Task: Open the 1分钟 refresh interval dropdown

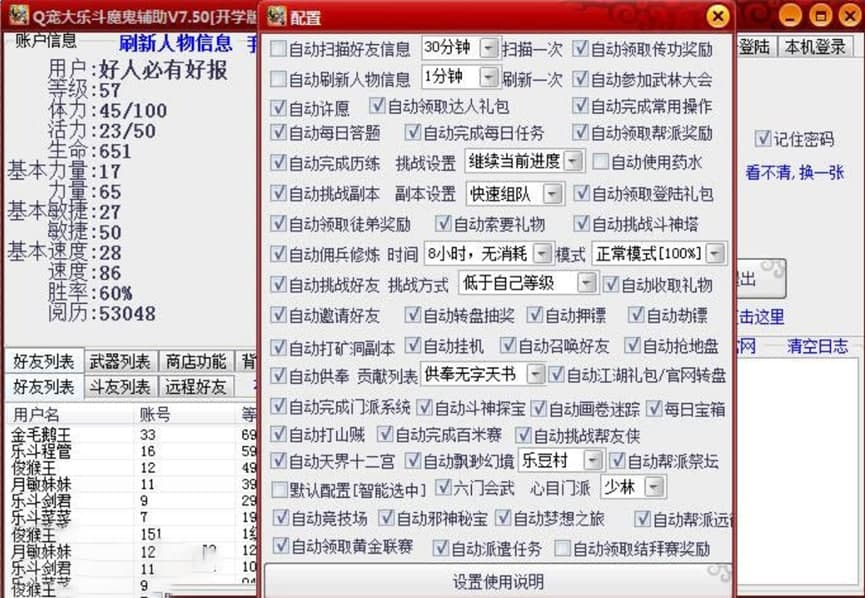Action: pyautogui.click(x=488, y=77)
